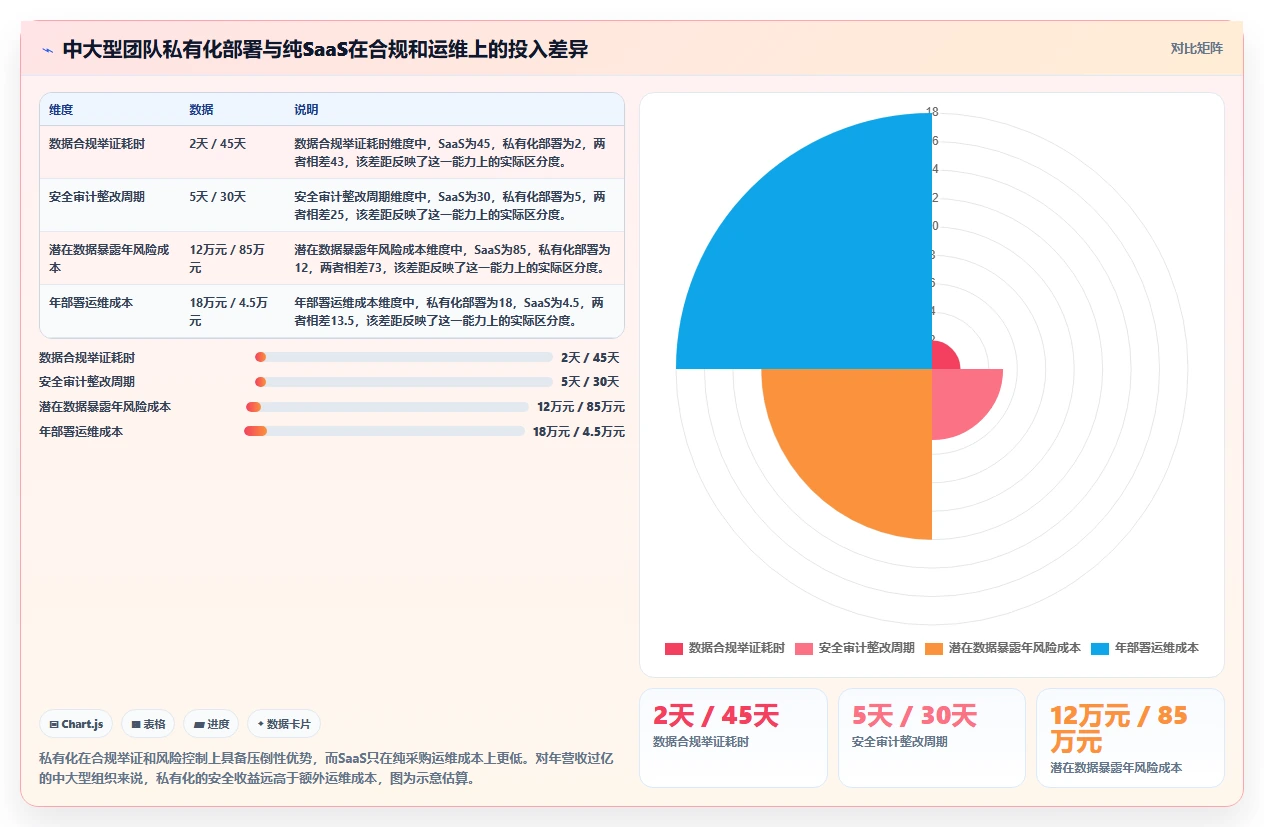Open the 12万元 / 85万元 data card
Viewport: 1264px width, 827px height.
click(x=1130, y=738)
